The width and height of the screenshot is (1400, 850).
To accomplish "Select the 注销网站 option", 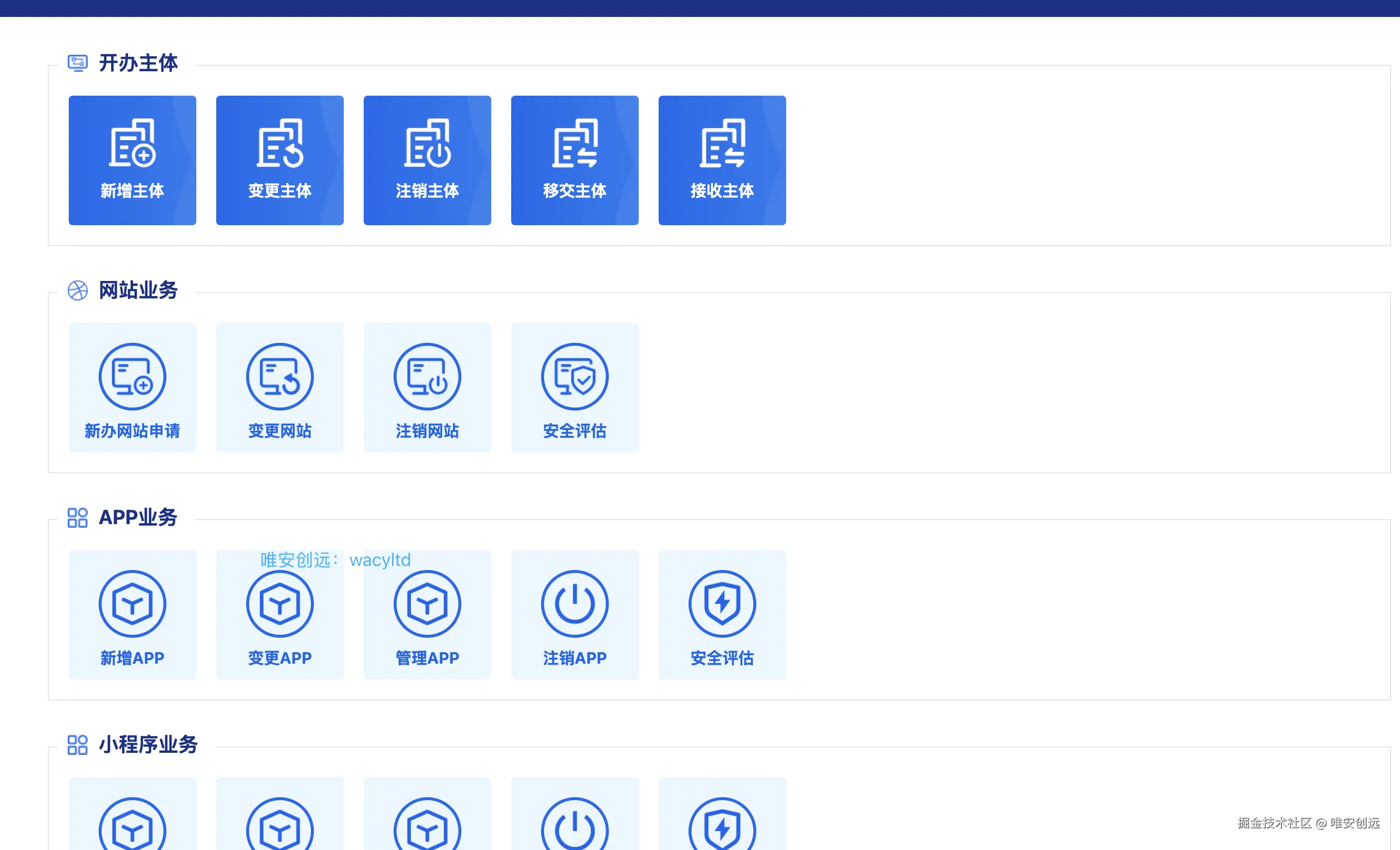I will [x=427, y=388].
